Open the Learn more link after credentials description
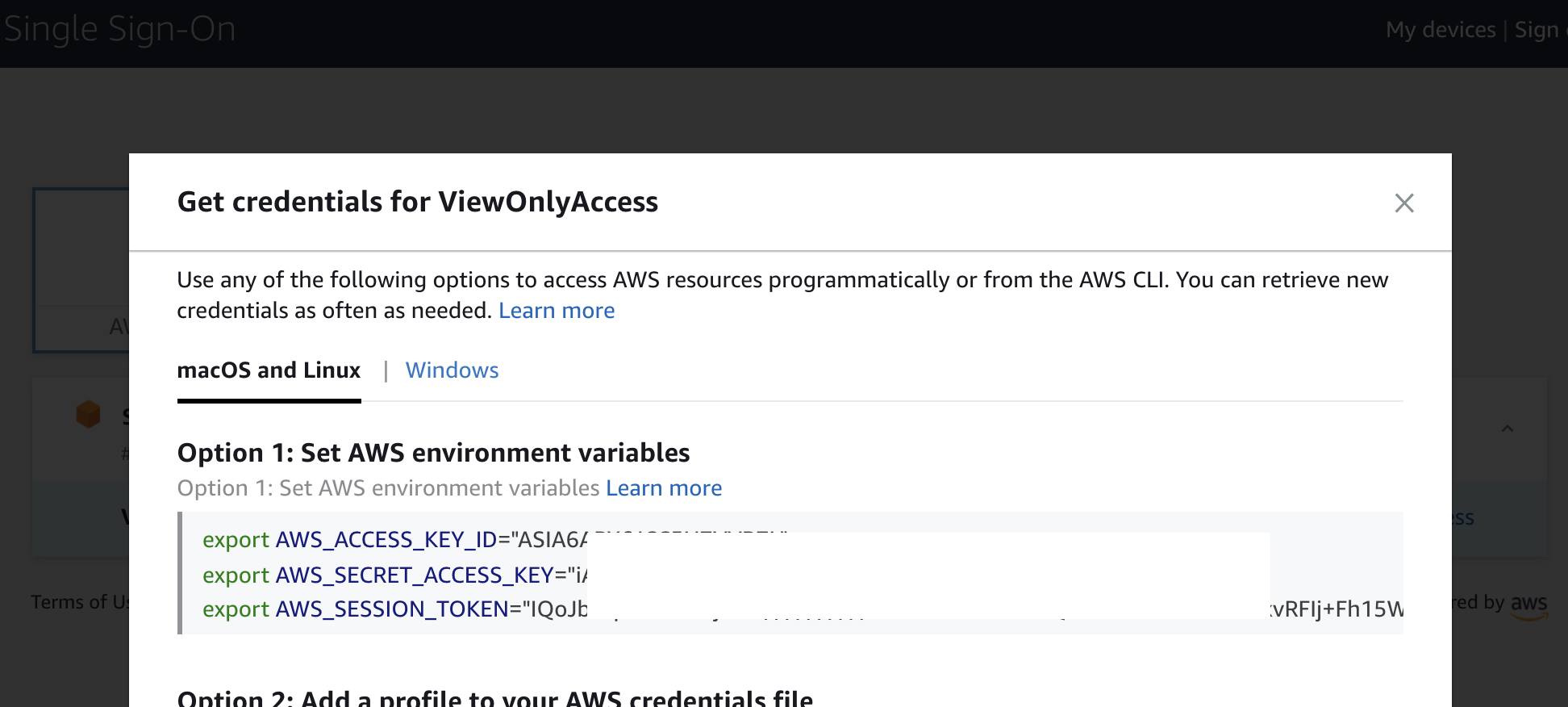The image size is (1568, 707). click(557, 311)
